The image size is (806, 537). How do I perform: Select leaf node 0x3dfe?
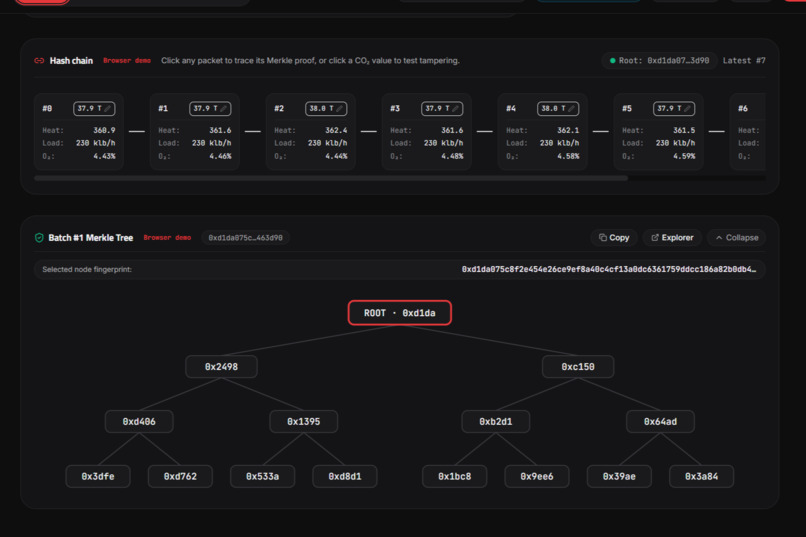click(x=98, y=476)
